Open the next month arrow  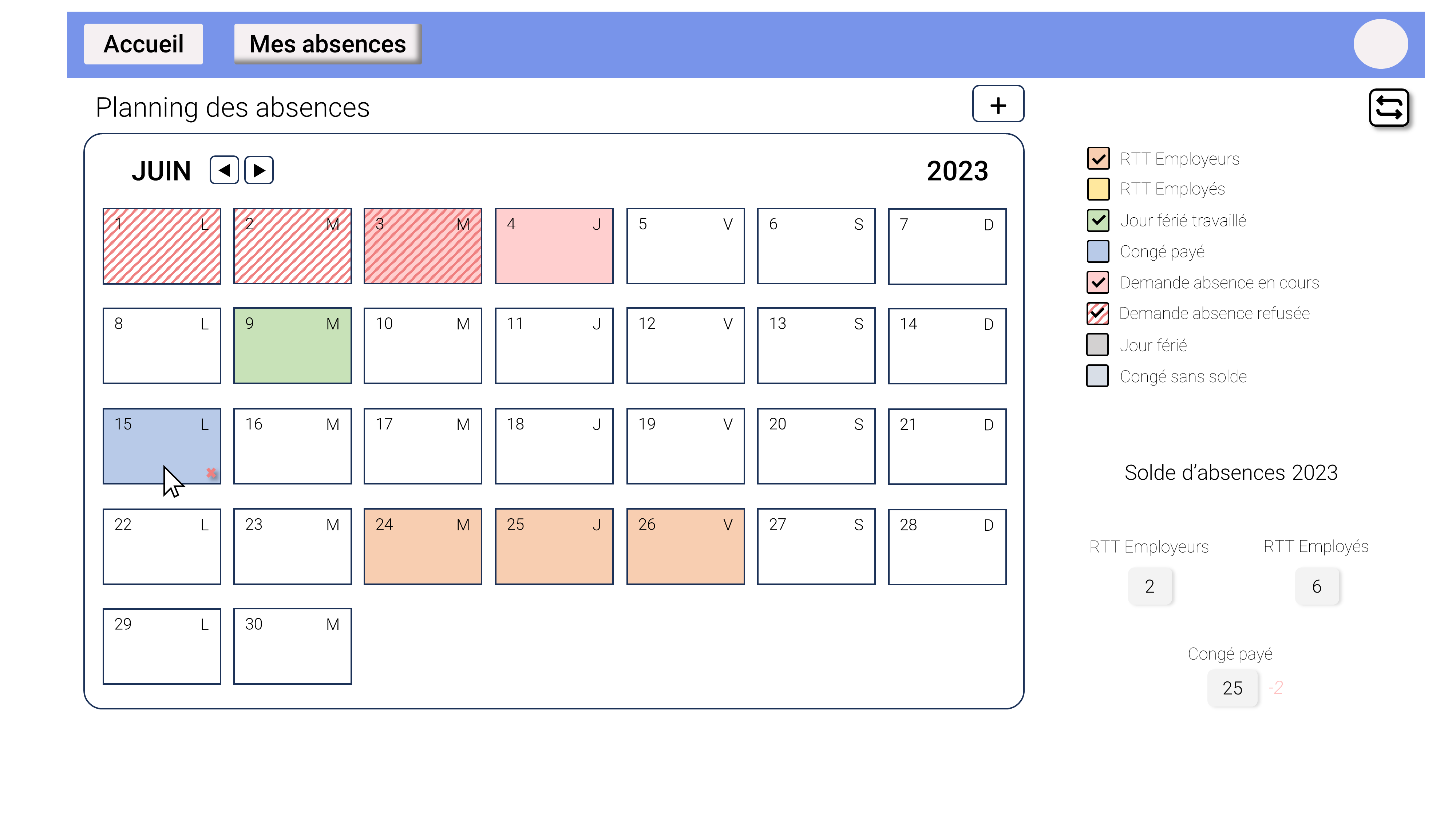pyautogui.click(x=260, y=170)
